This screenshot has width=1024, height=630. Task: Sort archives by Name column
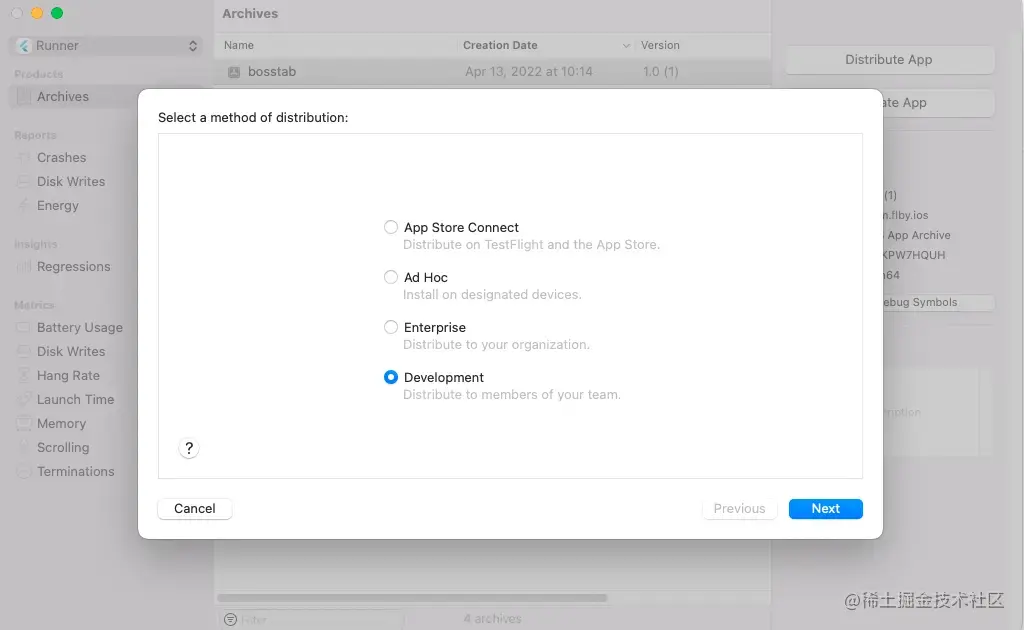tap(239, 45)
